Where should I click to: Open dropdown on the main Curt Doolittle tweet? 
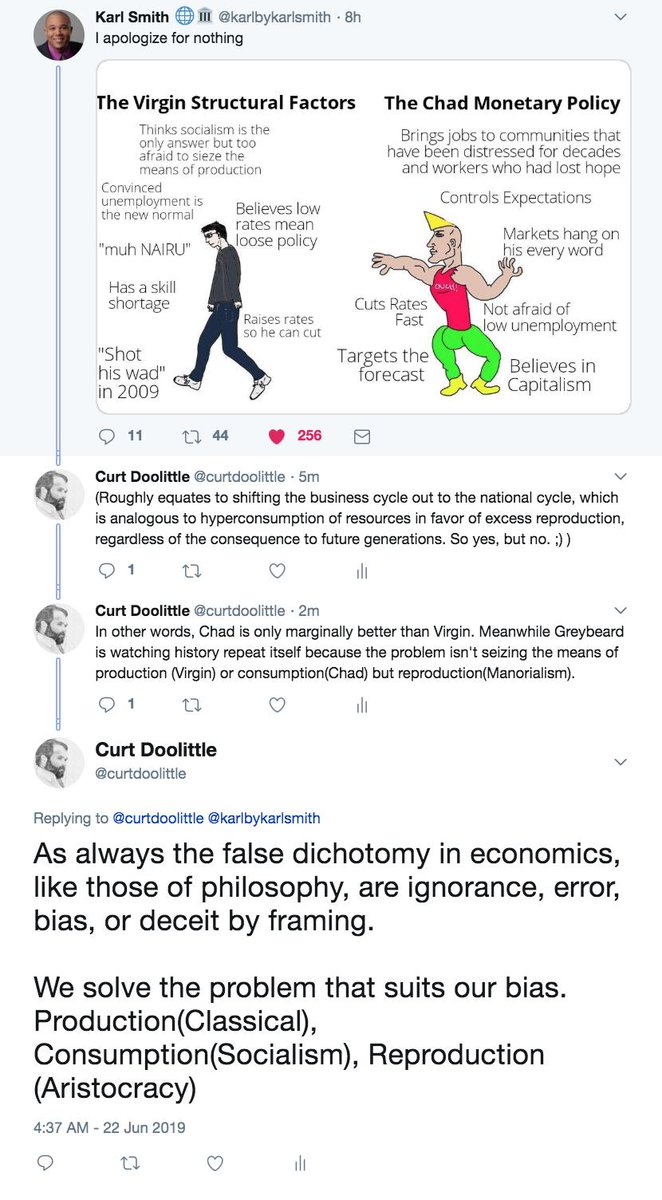[x=620, y=762]
